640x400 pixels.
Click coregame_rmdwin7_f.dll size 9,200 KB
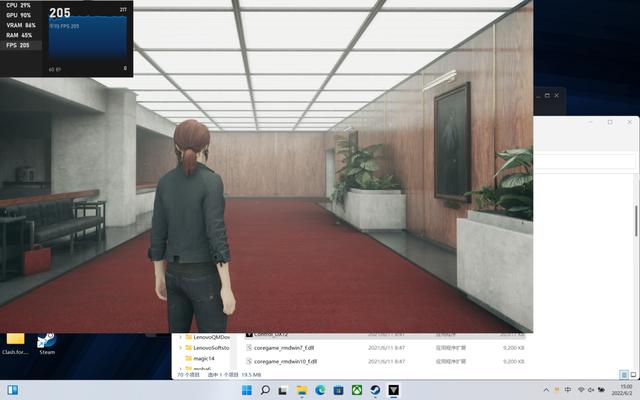pyautogui.click(x=513, y=348)
